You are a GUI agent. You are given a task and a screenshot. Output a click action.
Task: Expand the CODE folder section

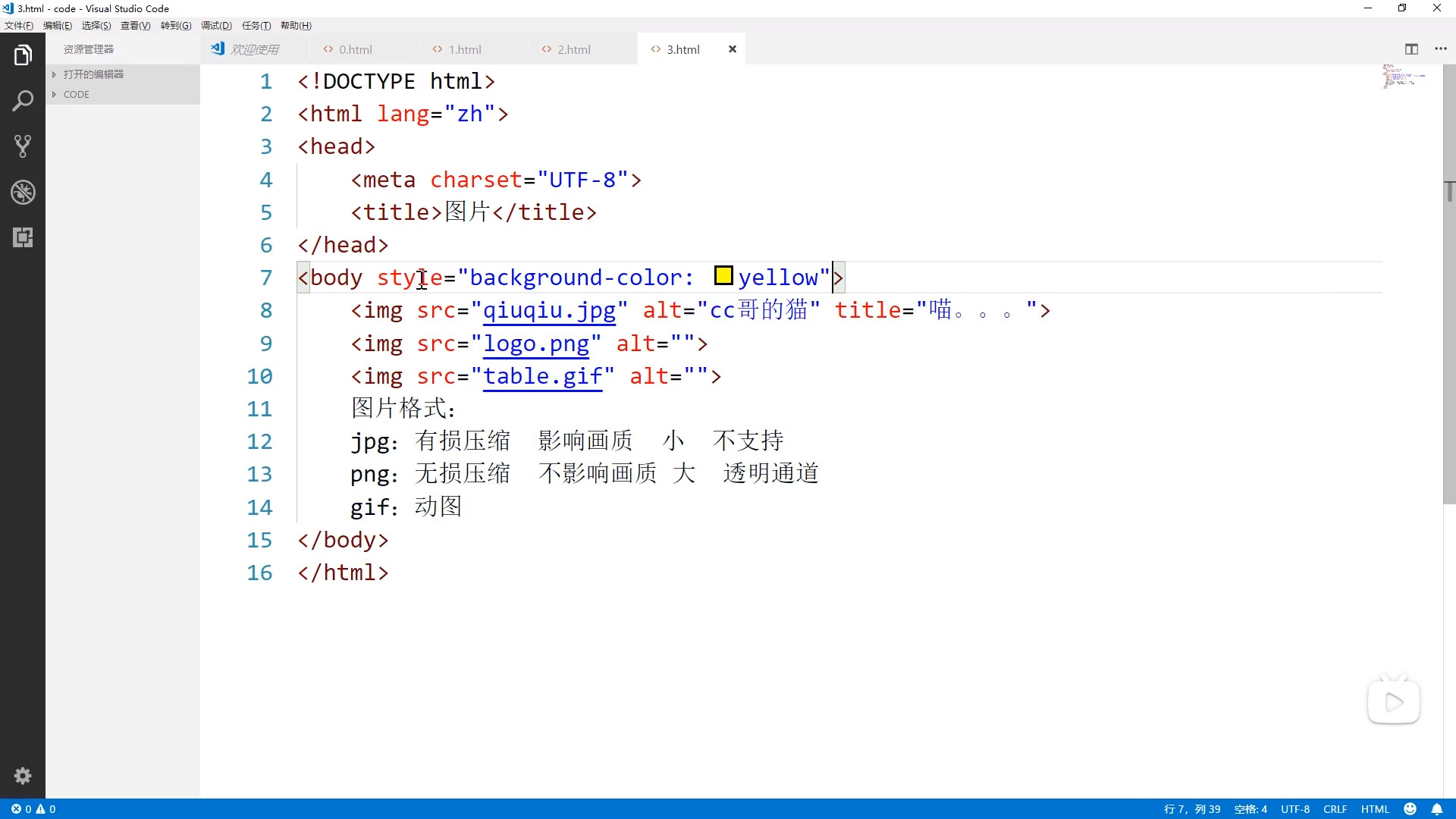click(x=76, y=95)
